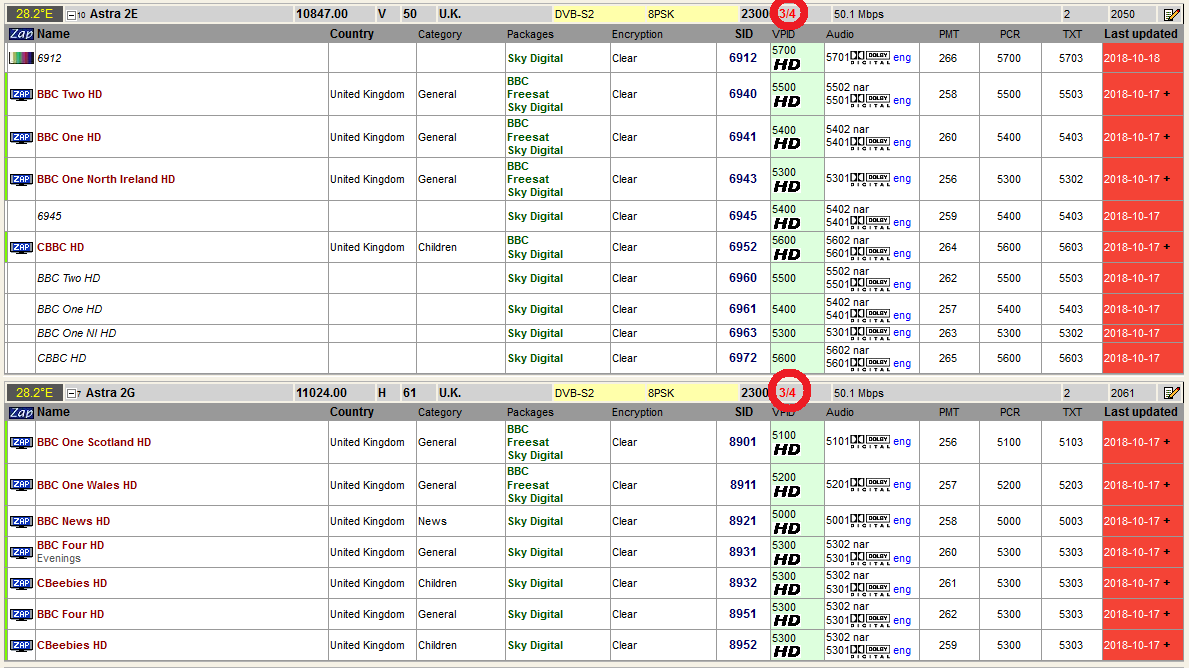Click the BBC package link in CBBC HD row
Viewport: 1189px width, 668px height.
(x=519, y=240)
